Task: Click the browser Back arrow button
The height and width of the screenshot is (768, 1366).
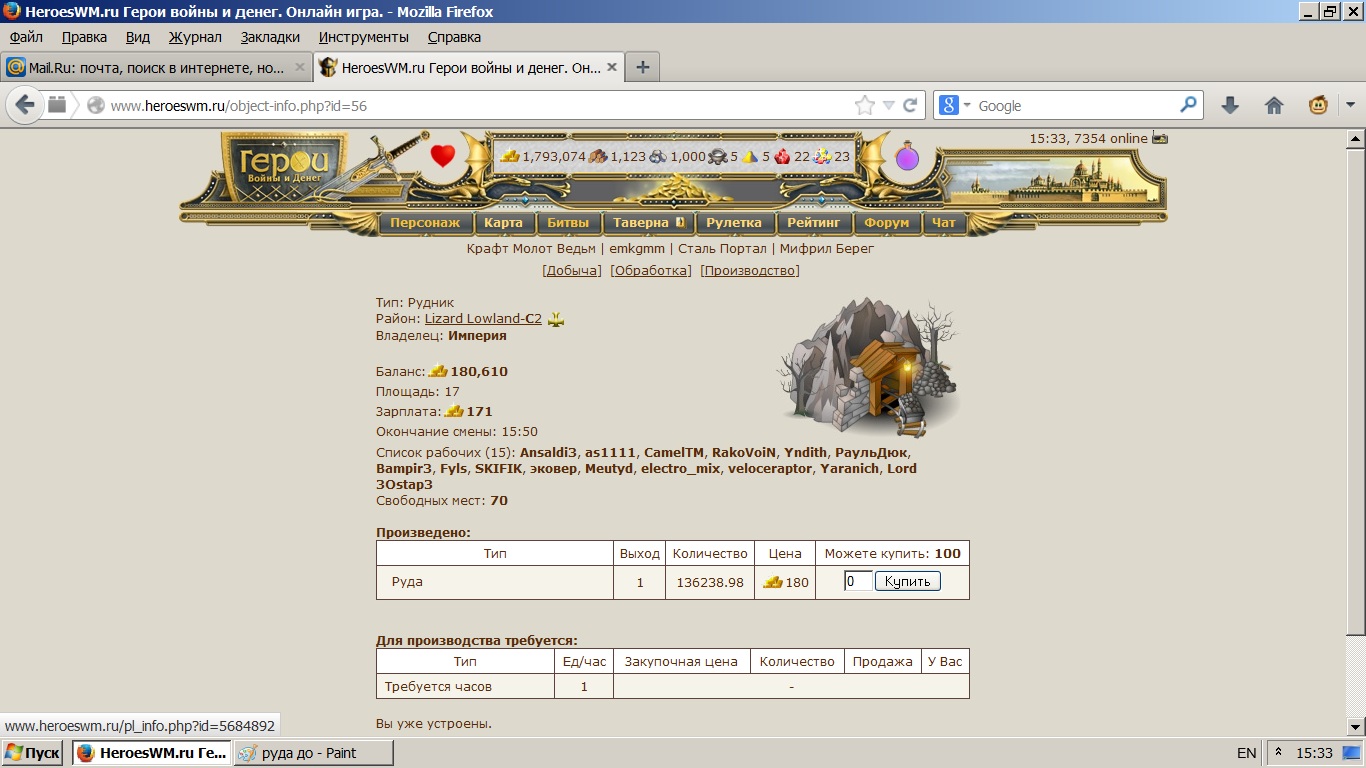Action: coord(25,104)
